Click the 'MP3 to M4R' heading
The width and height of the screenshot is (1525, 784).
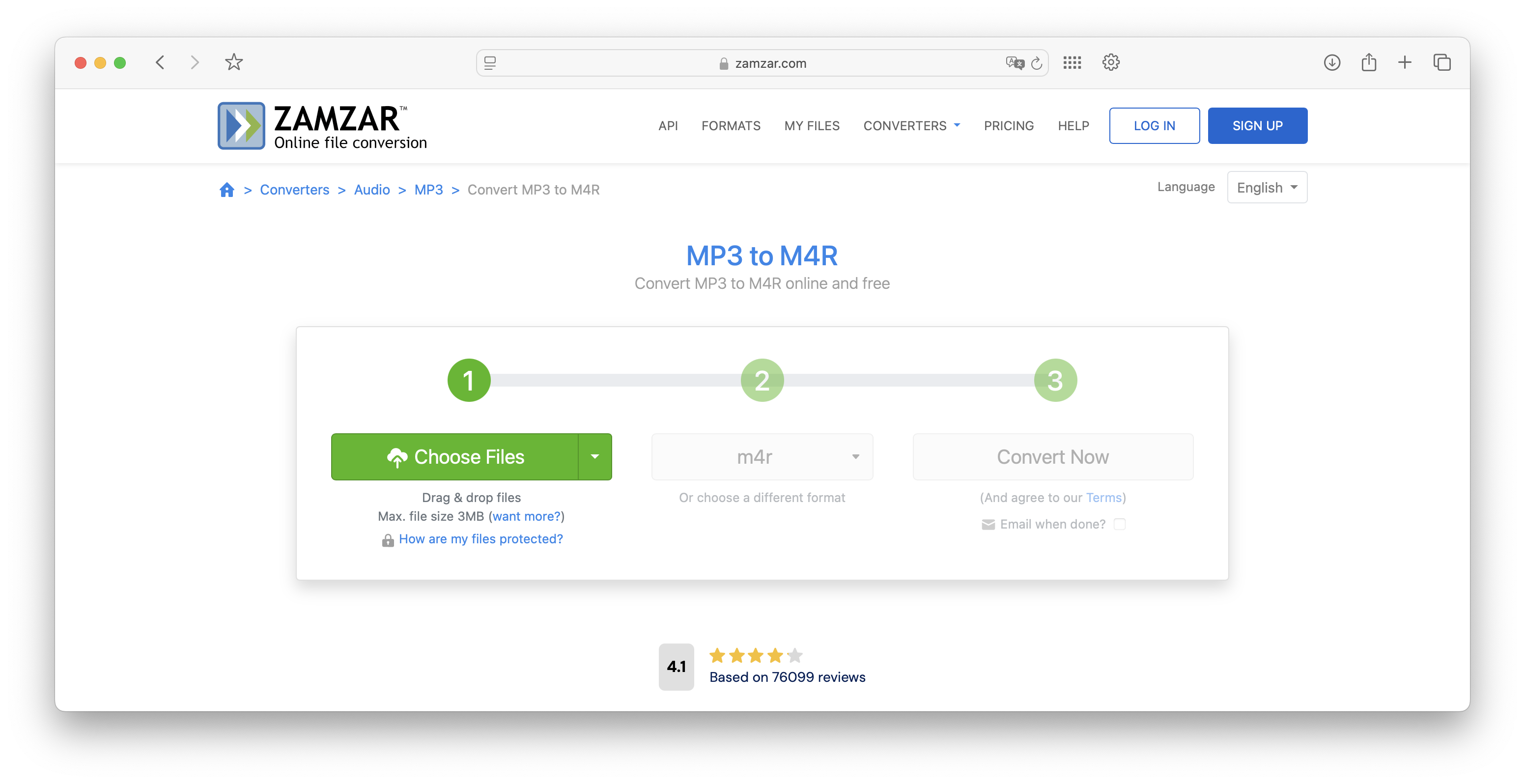[762, 255]
